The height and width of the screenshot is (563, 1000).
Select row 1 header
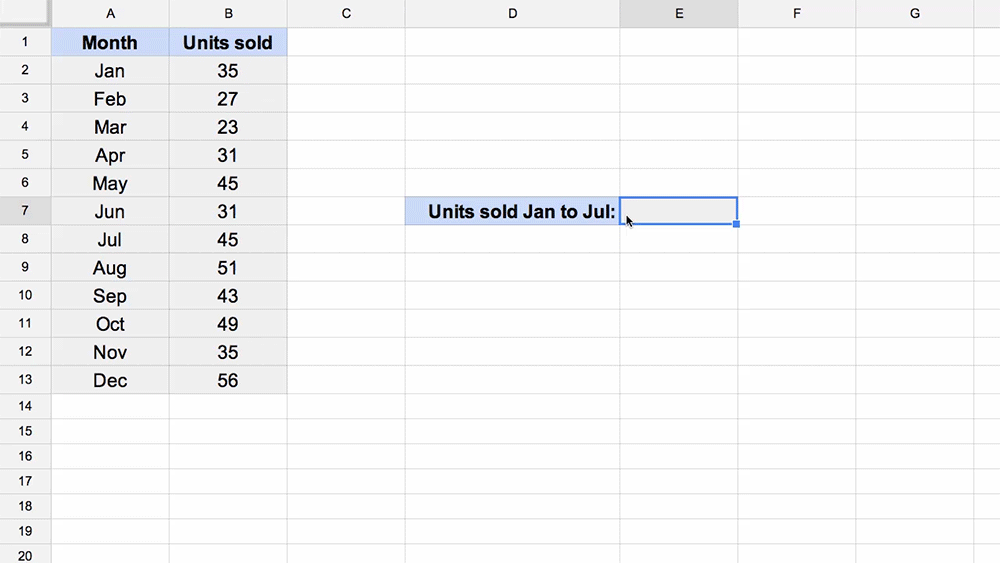25,42
